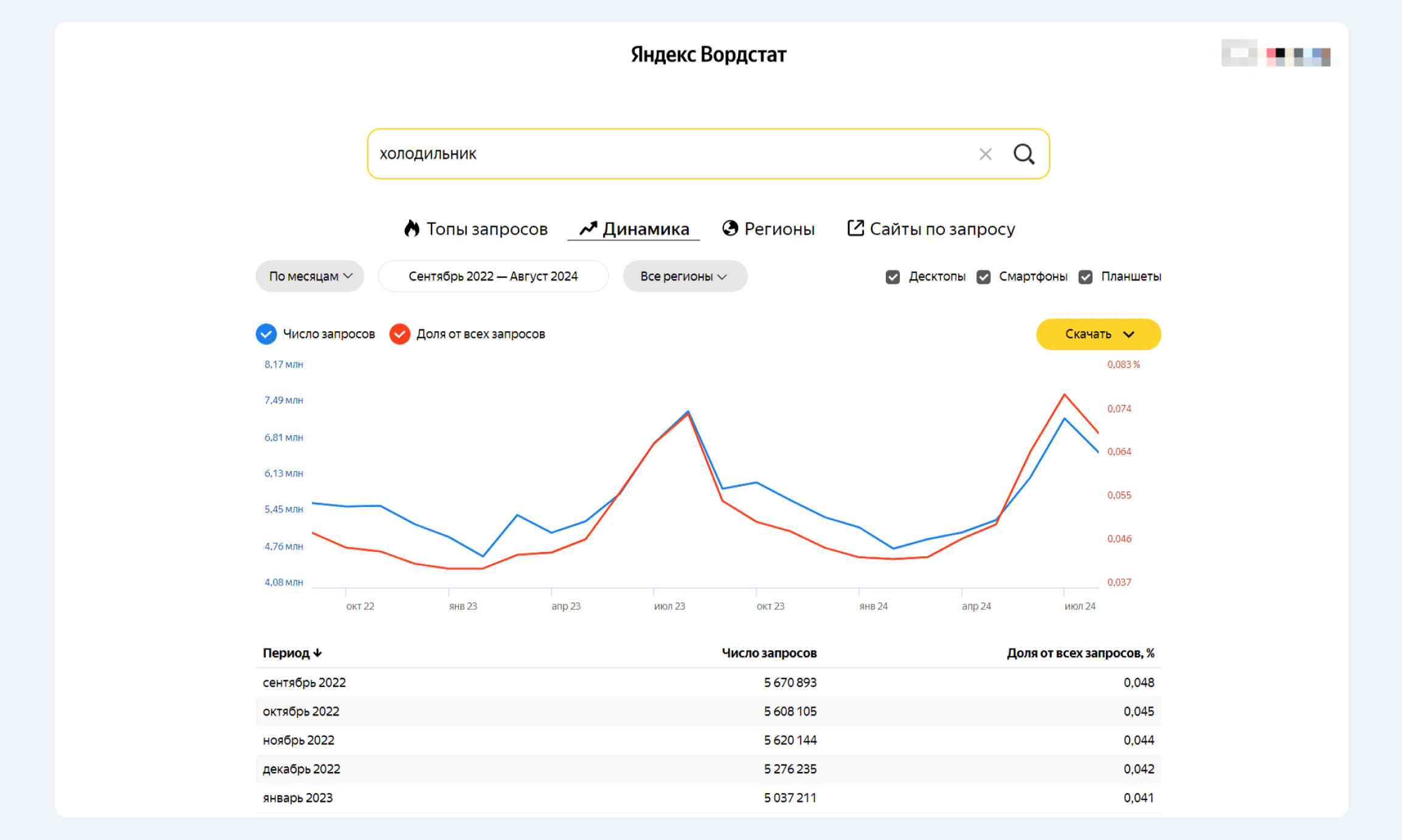The width and height of the screenshot is (1402, 840).
Task: Click the 8,17 млн axis label
Action: click(283, 365)
